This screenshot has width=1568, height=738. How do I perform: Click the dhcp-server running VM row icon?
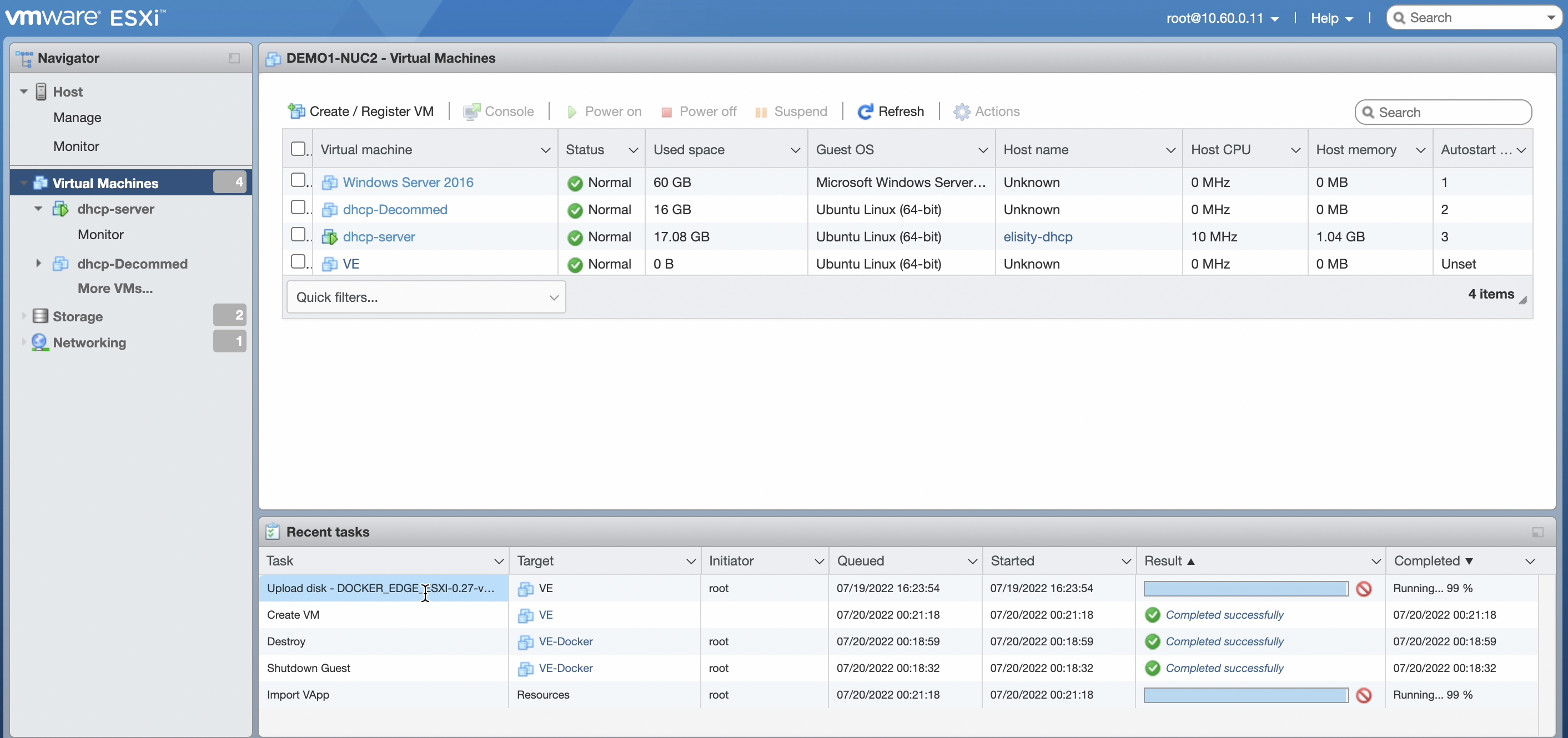[x=329, y=237]
